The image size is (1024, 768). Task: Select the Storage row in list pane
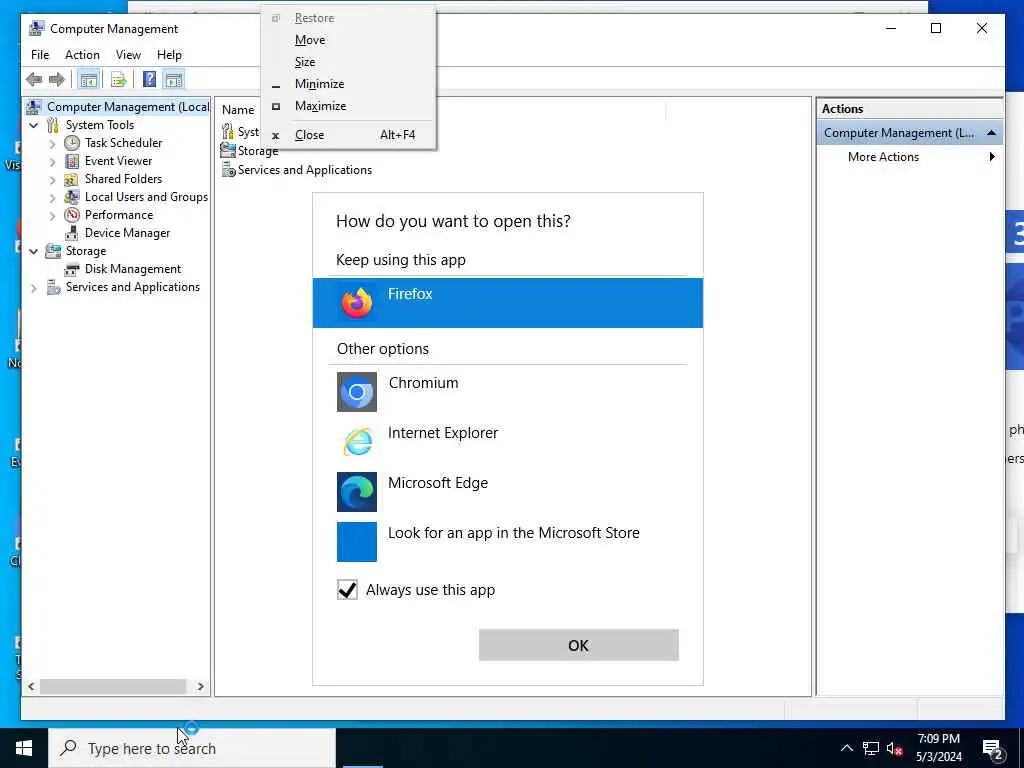[x=249, y=151]
